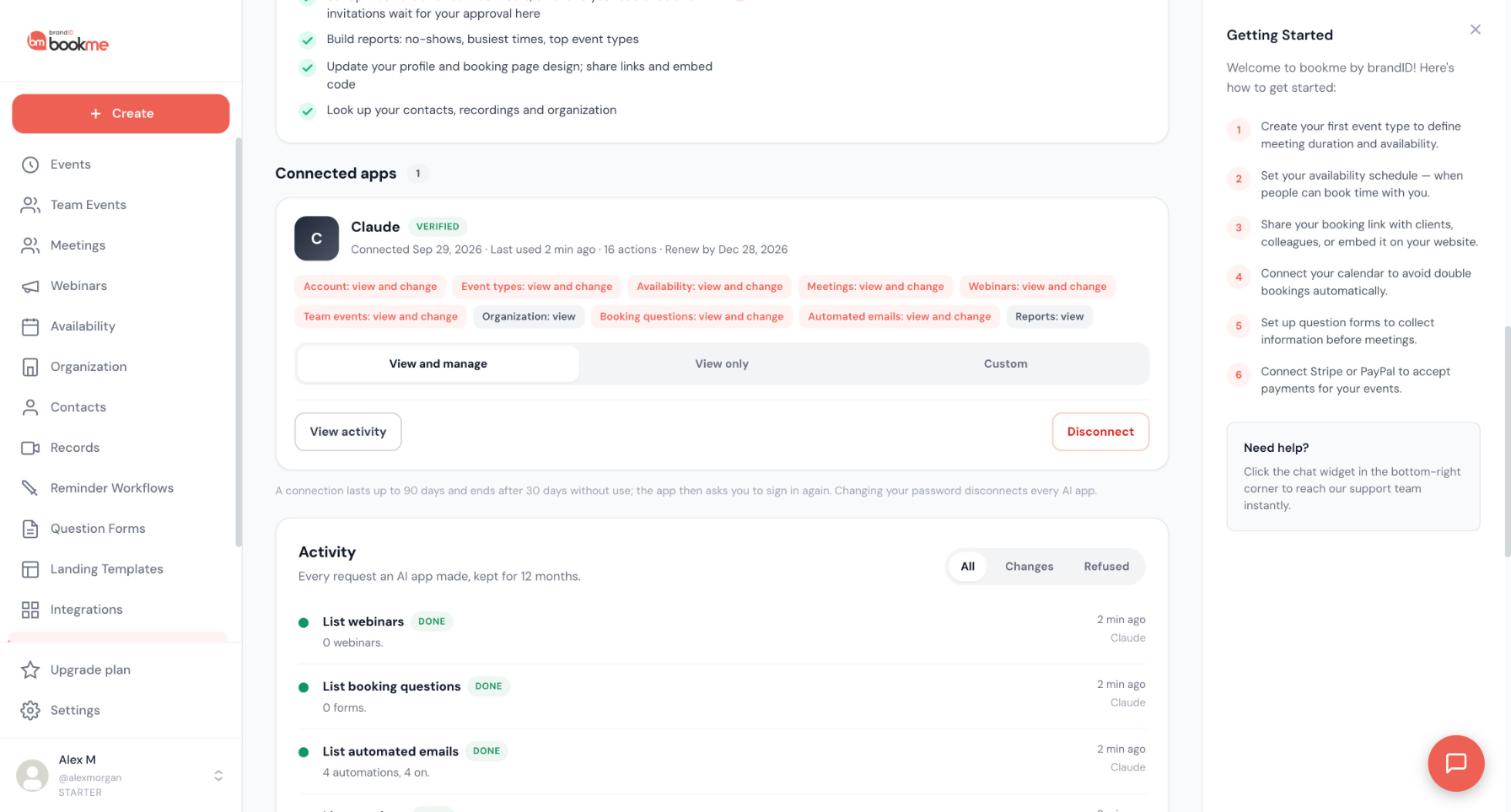Select the View and manage permission
Screen dimensions: 1511x812
point(438,364)
